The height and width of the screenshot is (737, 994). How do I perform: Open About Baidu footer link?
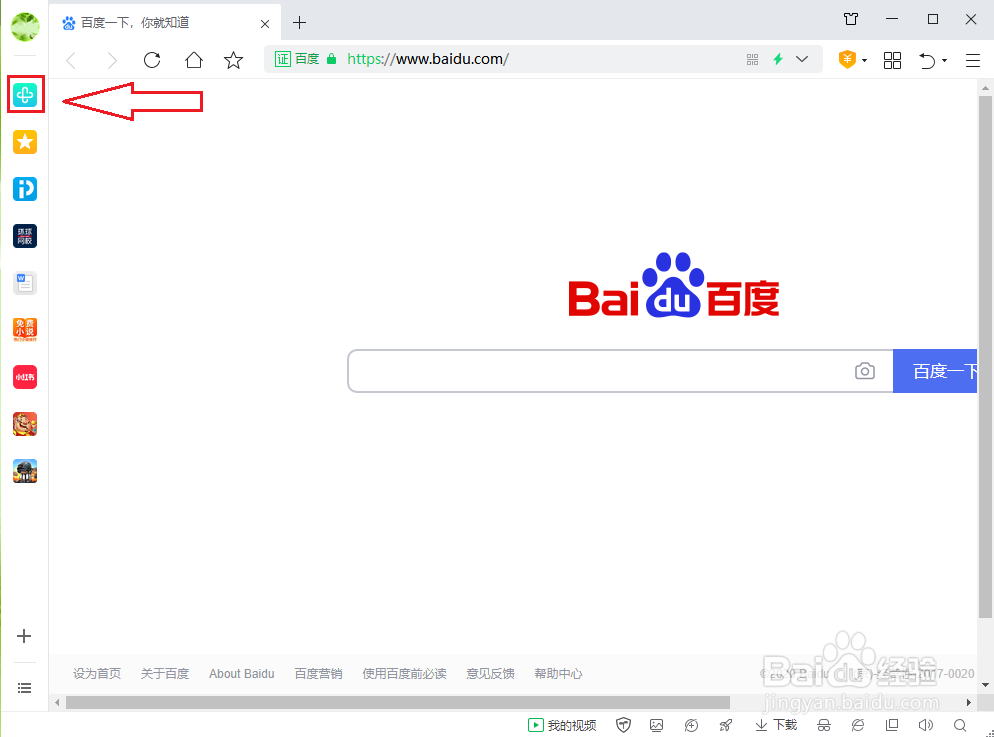tap(242, 674)
